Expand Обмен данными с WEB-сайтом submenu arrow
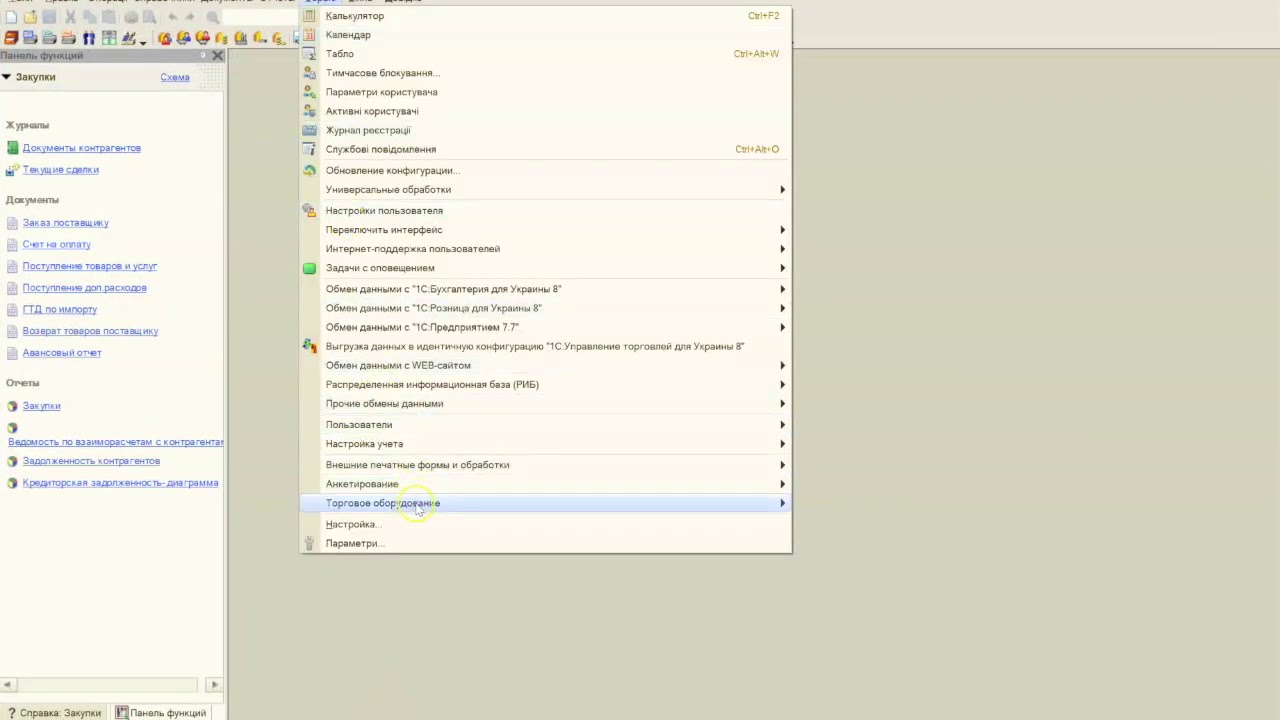 (782, 365)
